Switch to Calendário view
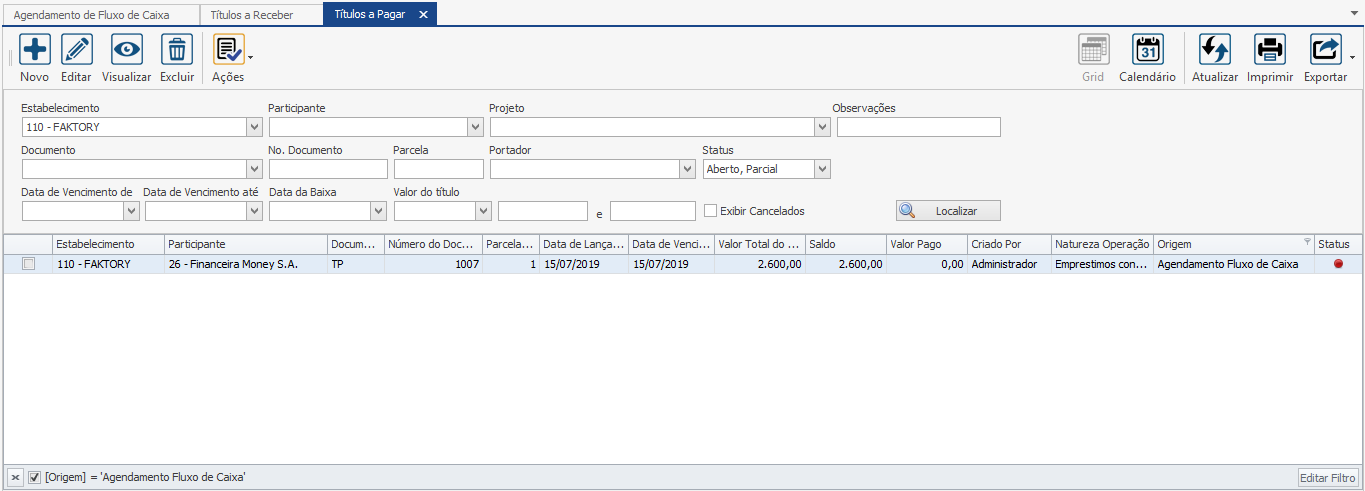1365x491 pixels. pyautogui.click(x=1147, y=50)
